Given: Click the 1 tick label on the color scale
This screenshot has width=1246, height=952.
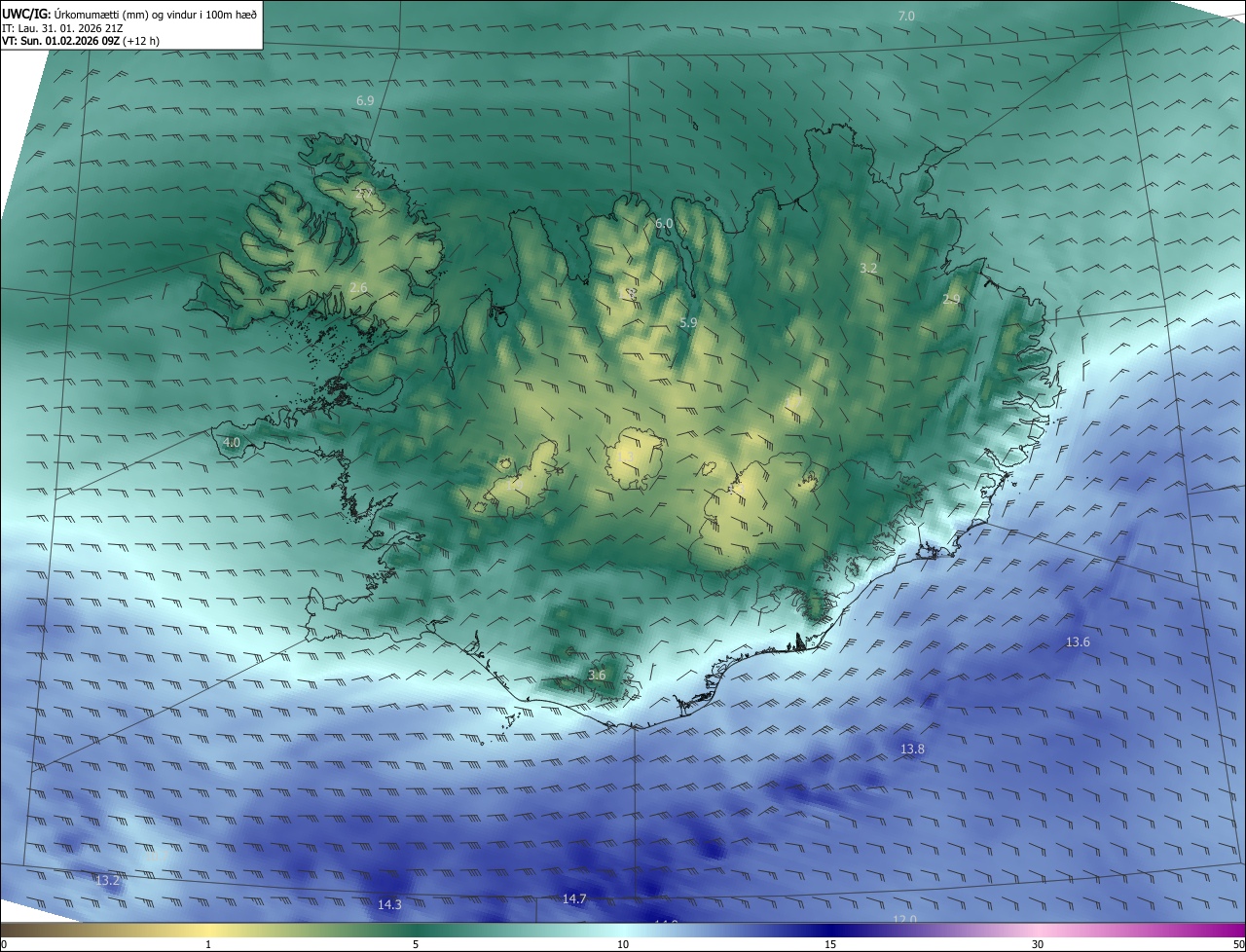Looking at the screenshot, I should point(208,945).
